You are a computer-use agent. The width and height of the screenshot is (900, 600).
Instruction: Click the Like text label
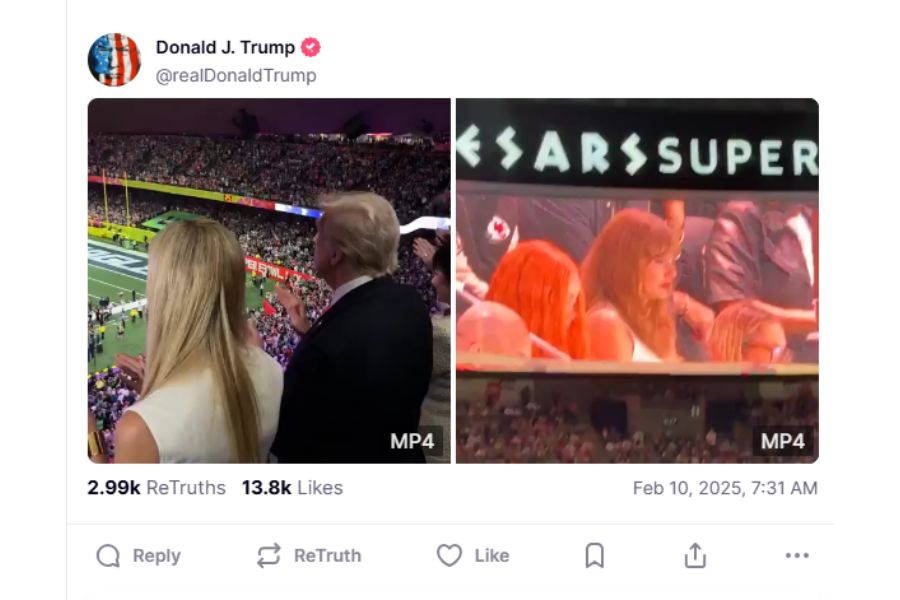492,556
